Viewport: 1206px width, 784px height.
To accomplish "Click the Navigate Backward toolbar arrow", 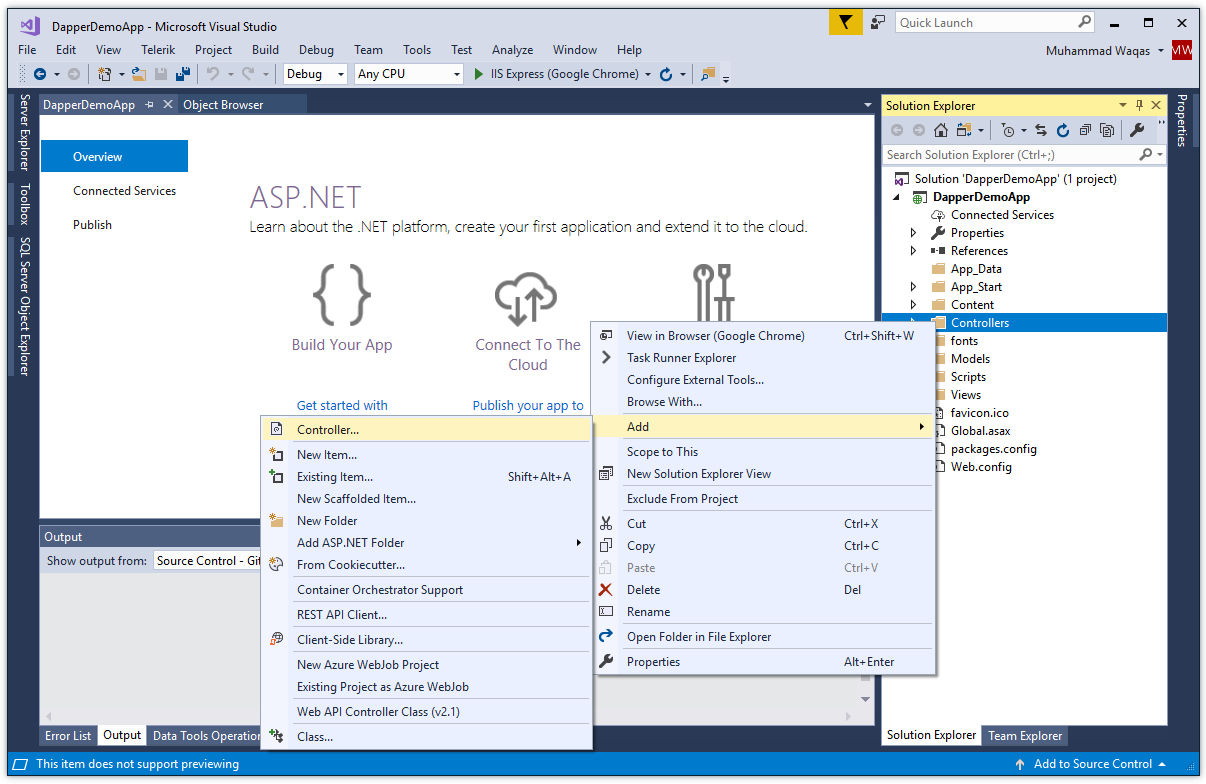I will point(40,74).
